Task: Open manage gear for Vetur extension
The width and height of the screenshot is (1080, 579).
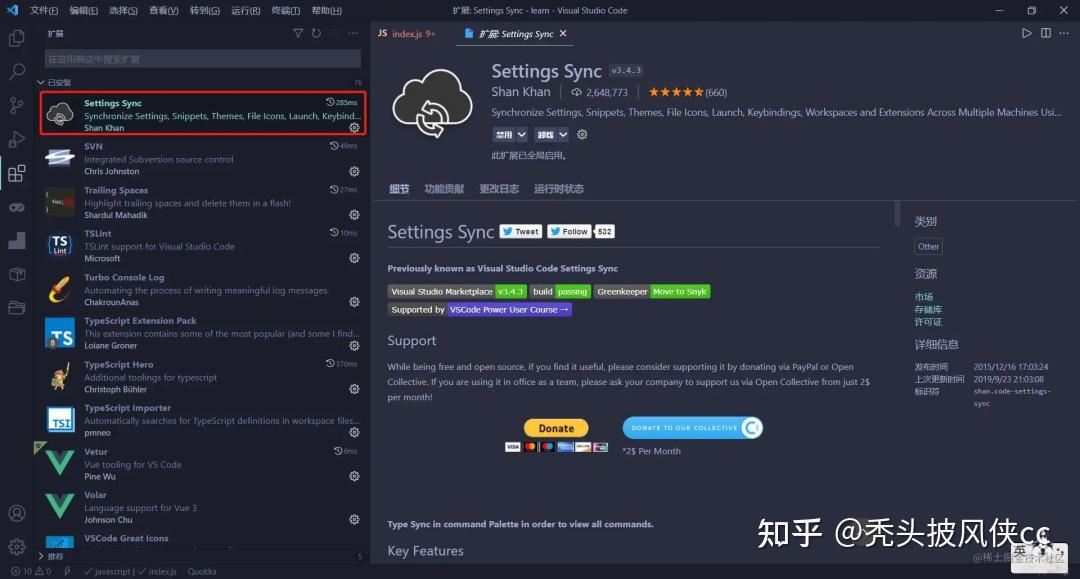Action: [x=354, y=476]
